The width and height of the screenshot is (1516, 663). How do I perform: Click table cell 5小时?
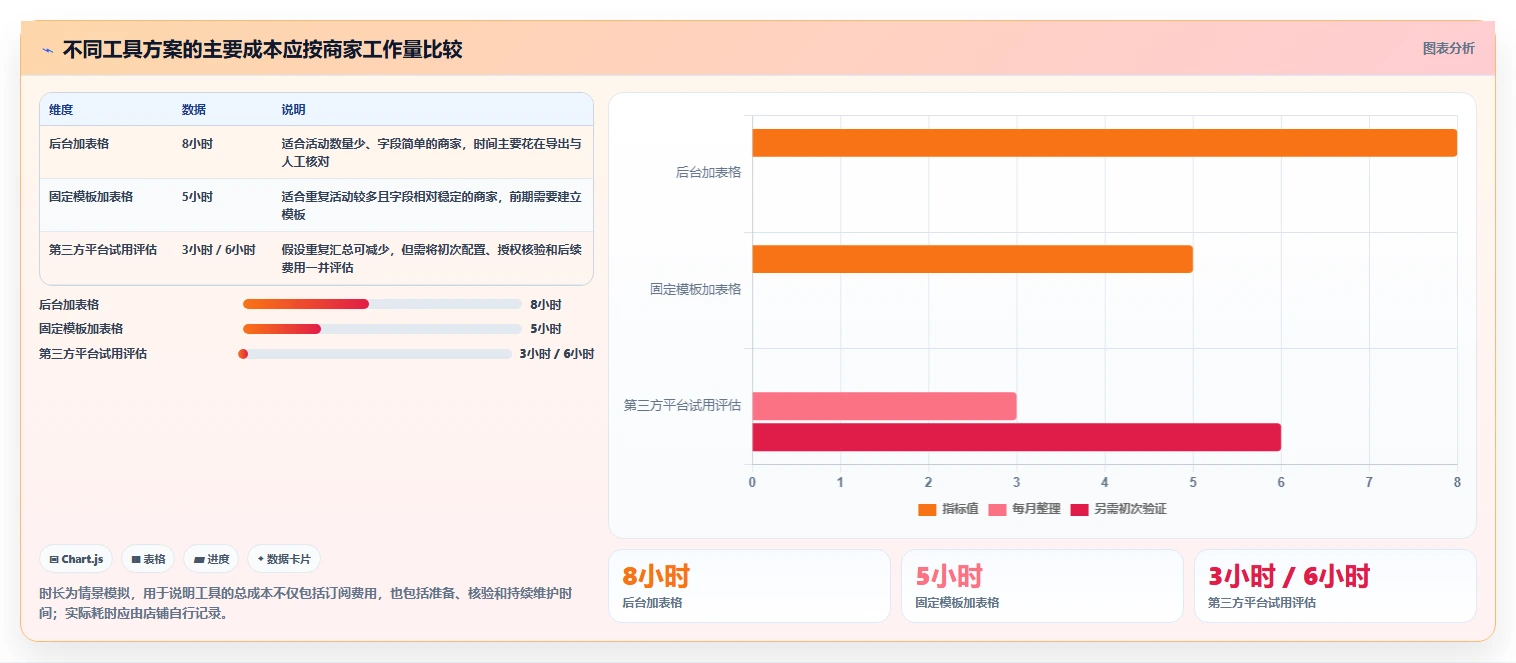click(x=197, y=197)
